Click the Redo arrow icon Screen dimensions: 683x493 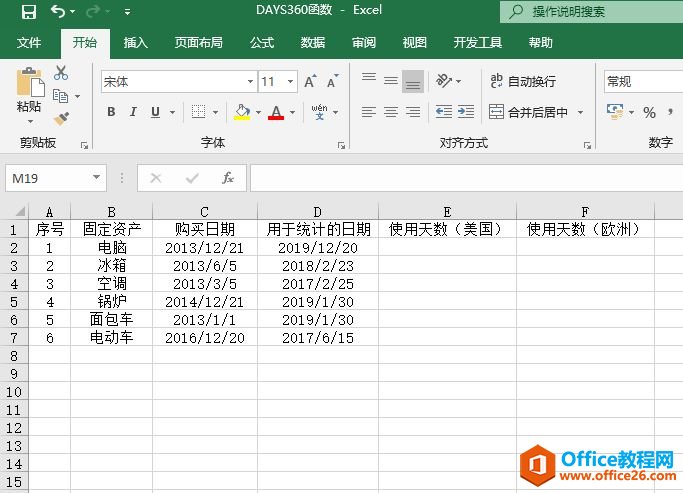pyautogui.click(x=92, y=11)
